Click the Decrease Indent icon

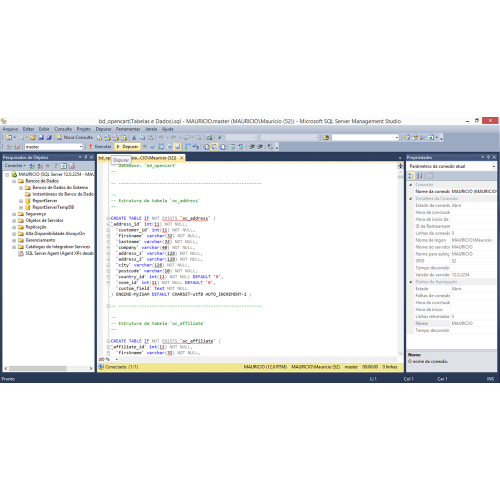point(252,147)
